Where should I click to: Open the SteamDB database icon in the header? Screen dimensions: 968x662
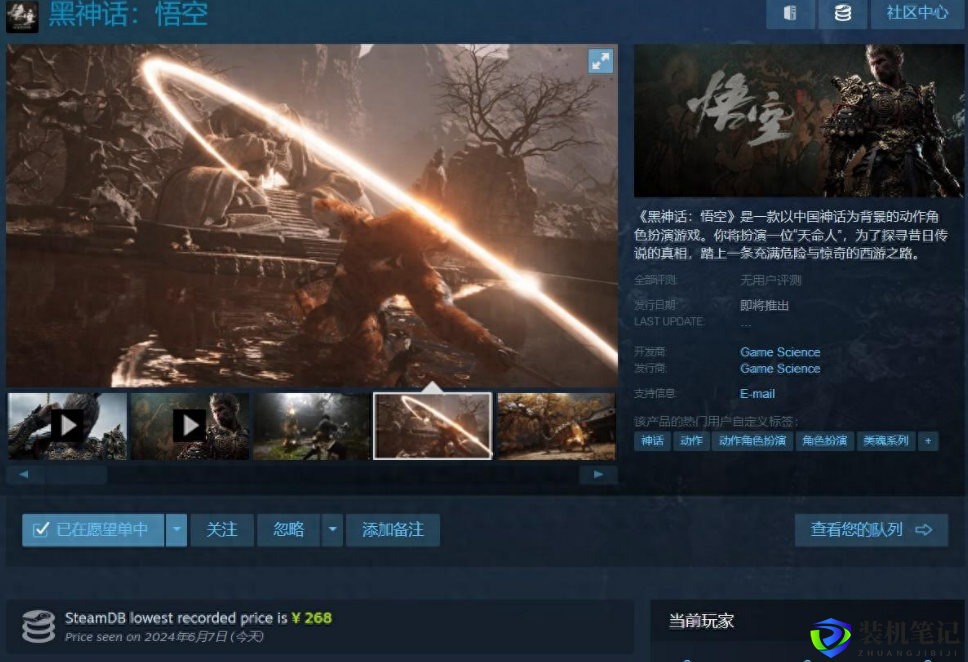pos(843,14)
